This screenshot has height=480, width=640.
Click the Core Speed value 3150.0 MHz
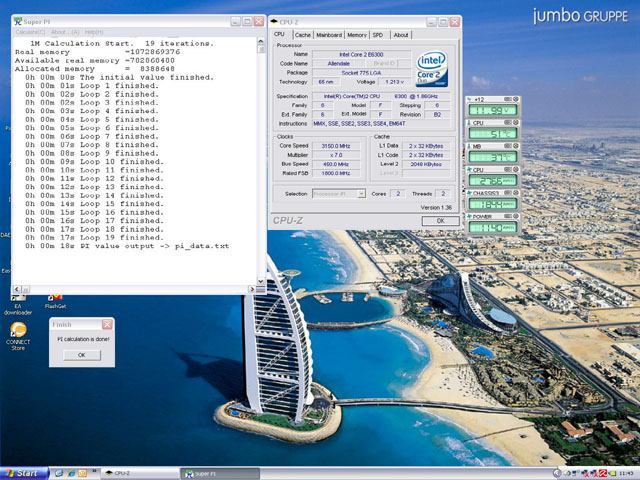[x=336, y=146]
